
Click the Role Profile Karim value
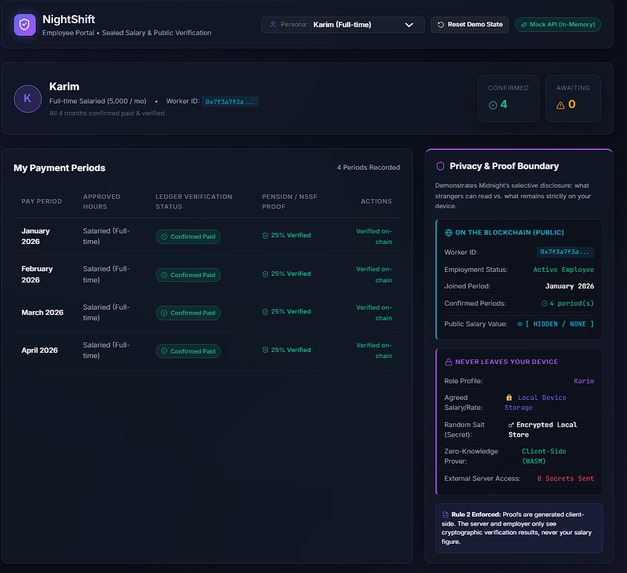point(584,381)
